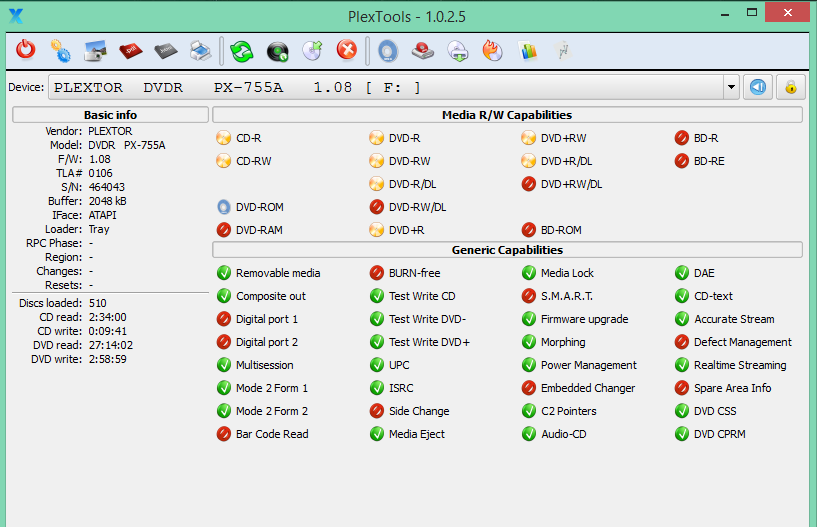
Task: Click the Accurate Stream label
Action: [x=734, y=319]
